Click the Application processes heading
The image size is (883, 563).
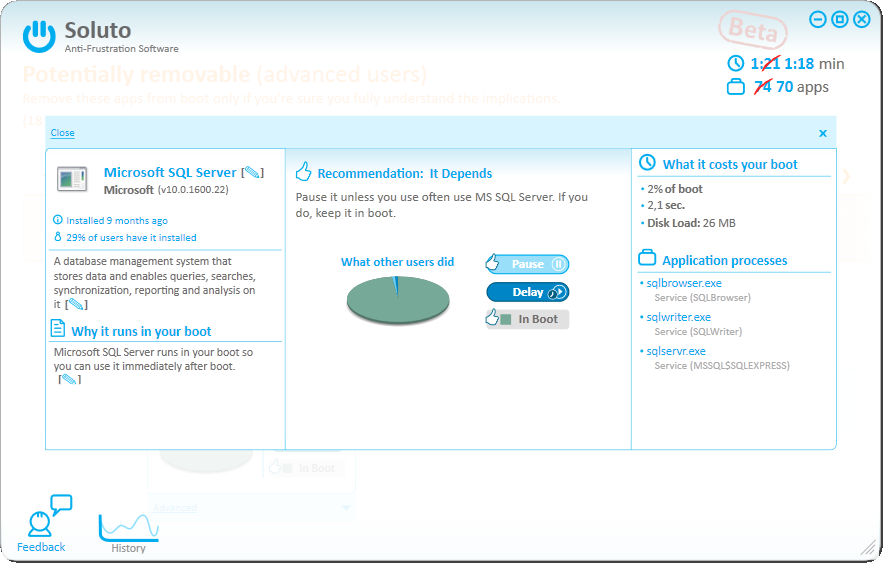[x=725, y=261]
